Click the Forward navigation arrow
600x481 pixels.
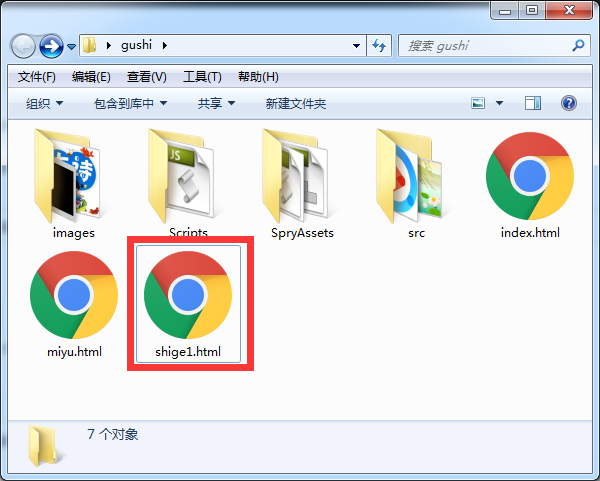[x=52, y=46]
